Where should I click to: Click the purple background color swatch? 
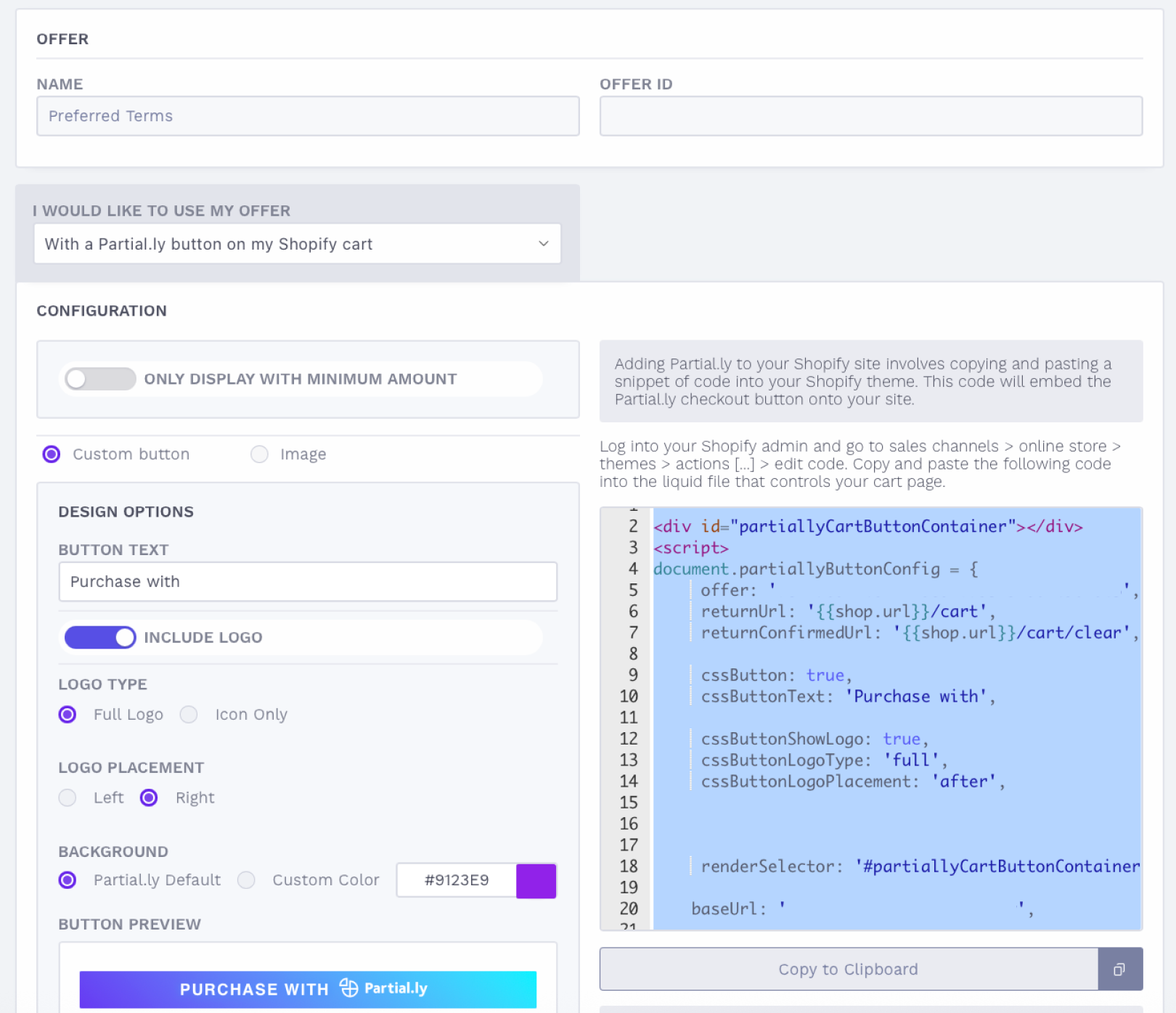(536, 880)
